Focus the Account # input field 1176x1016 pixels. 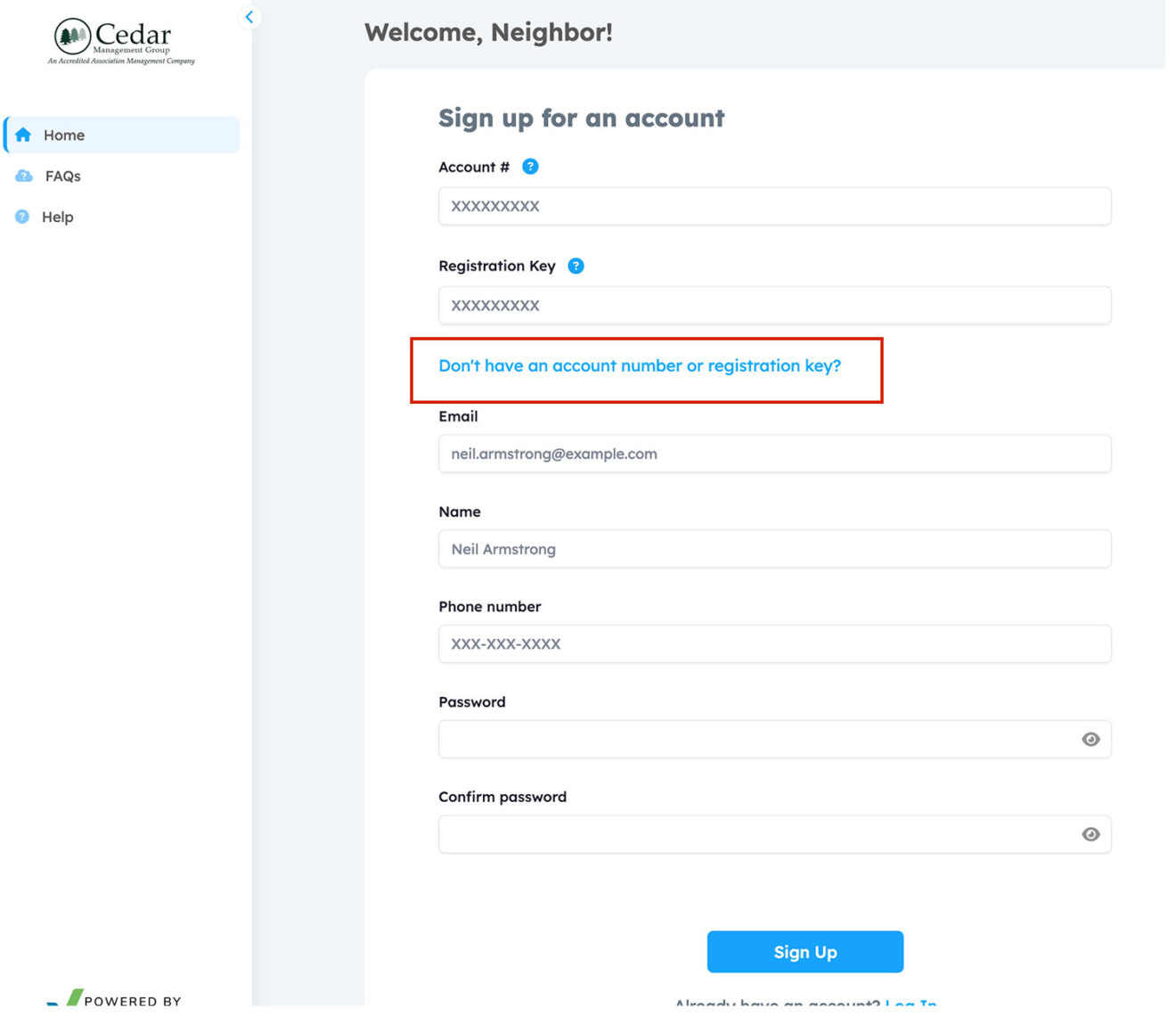[774, 206]
